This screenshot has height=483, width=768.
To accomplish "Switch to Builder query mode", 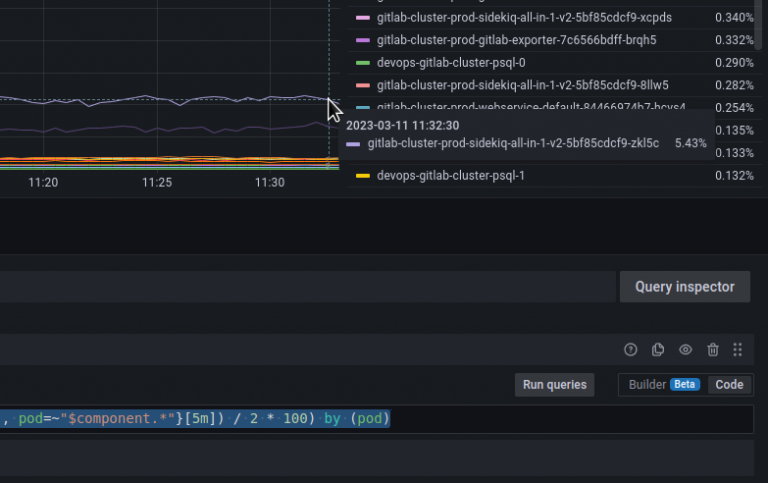I will pyautogui.click(x=647, y=384).
